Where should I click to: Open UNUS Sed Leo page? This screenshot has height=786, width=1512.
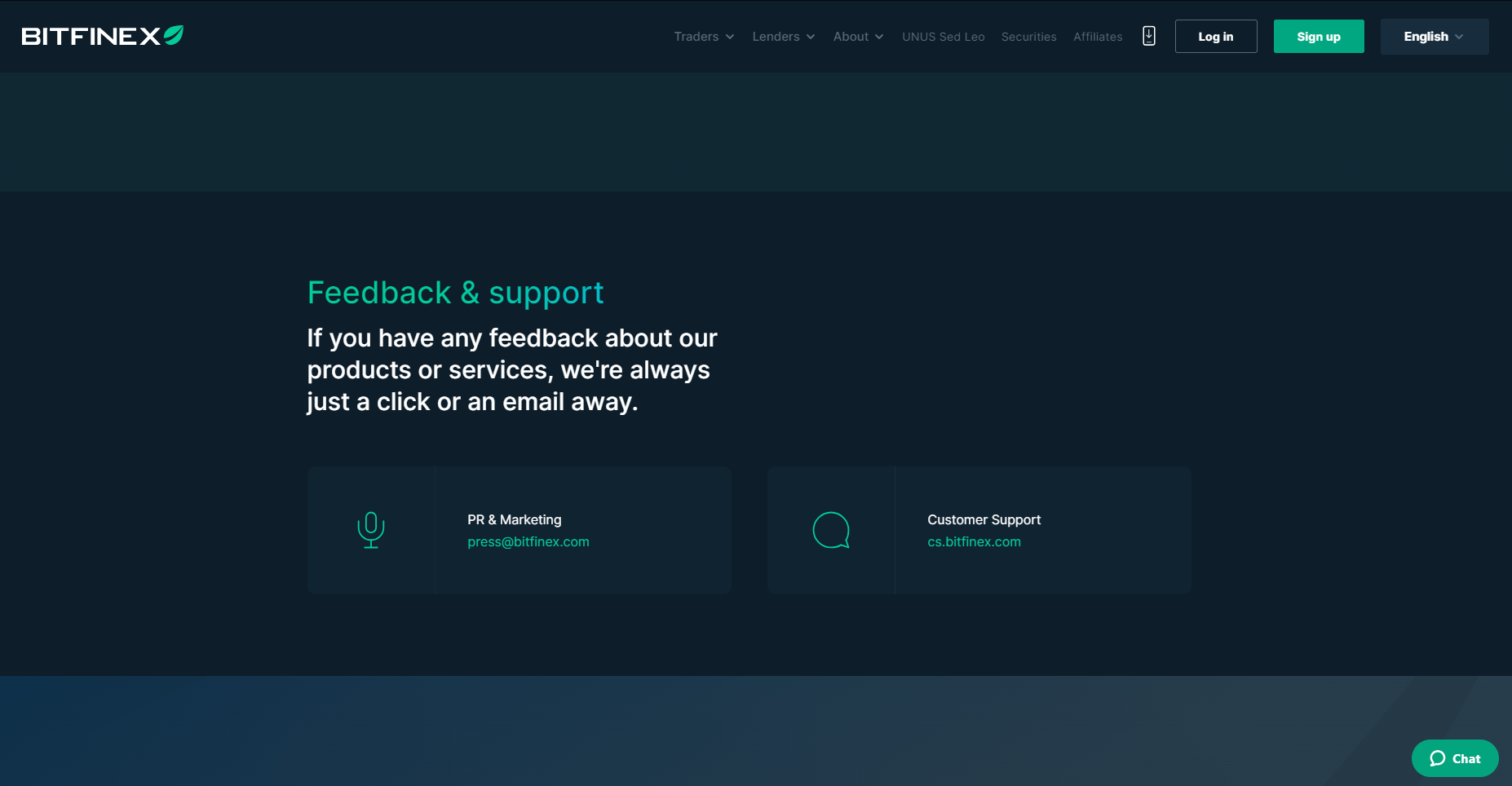tap(944, 37)
